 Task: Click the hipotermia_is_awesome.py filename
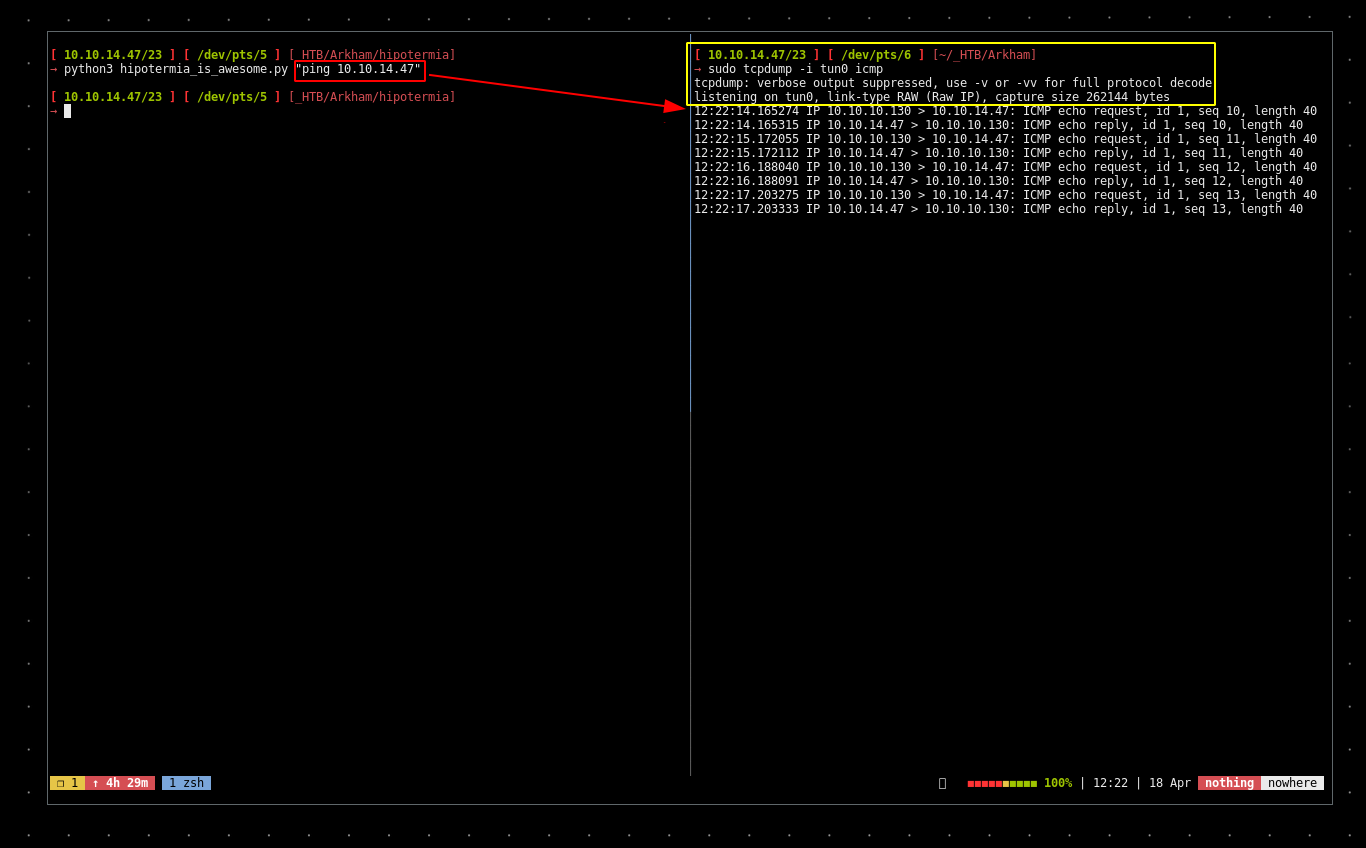click(x=203, y=69)
